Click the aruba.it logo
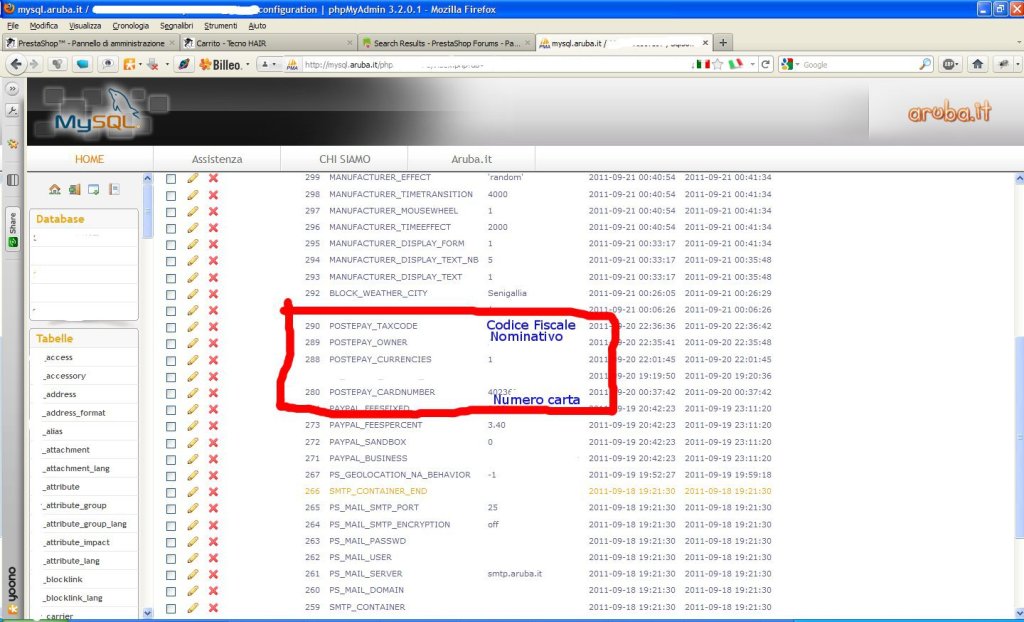This screenshot has height=622, width=1024. [949, 112]
